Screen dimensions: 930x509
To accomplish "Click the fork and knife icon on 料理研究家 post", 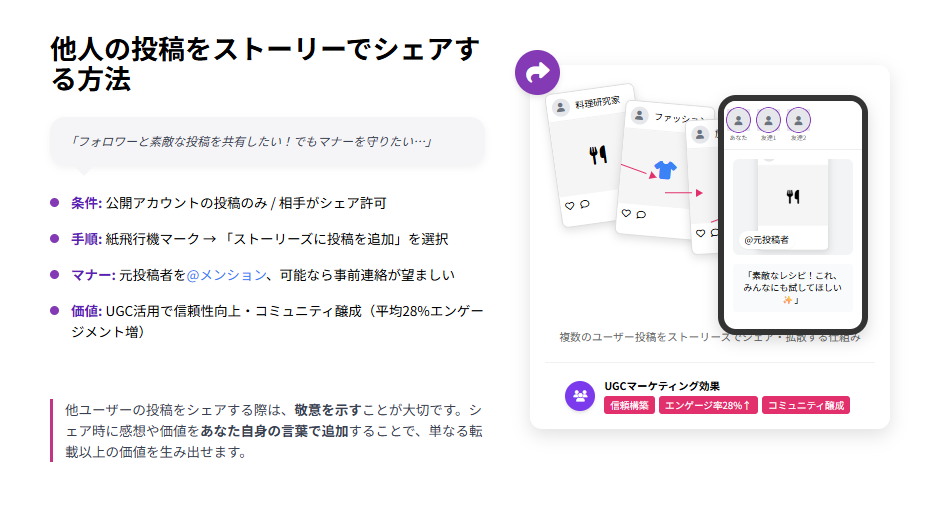I will (598, 154).
